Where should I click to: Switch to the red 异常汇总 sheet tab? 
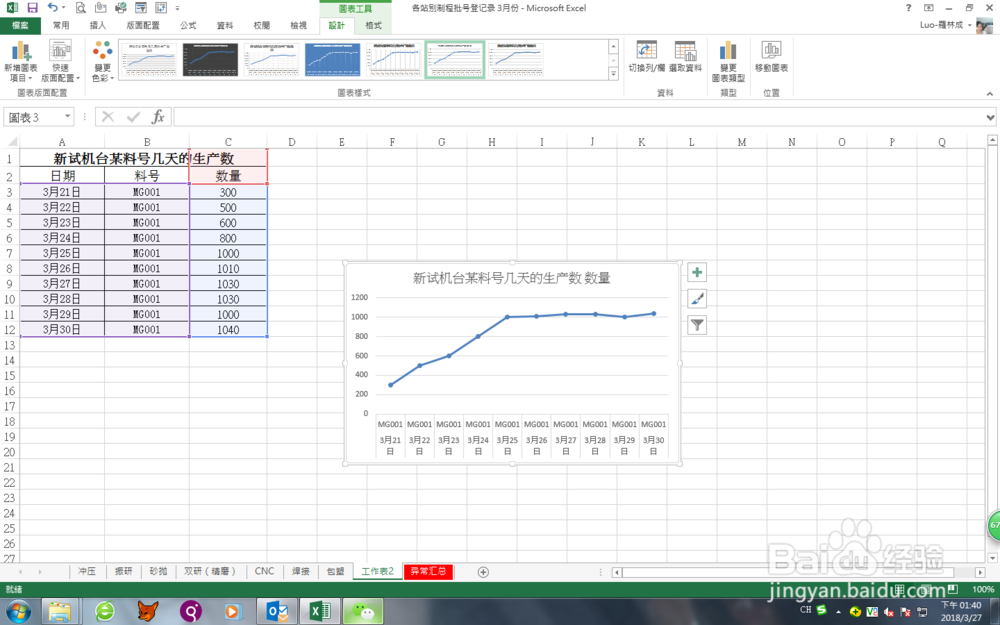point(428,571)
